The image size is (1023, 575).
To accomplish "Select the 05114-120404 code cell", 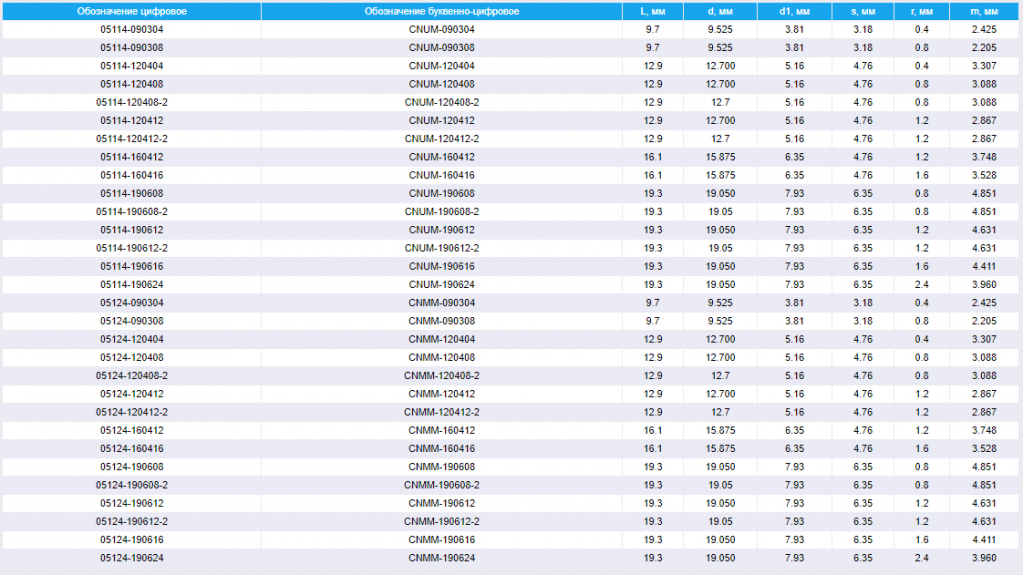I will (132, 66).
